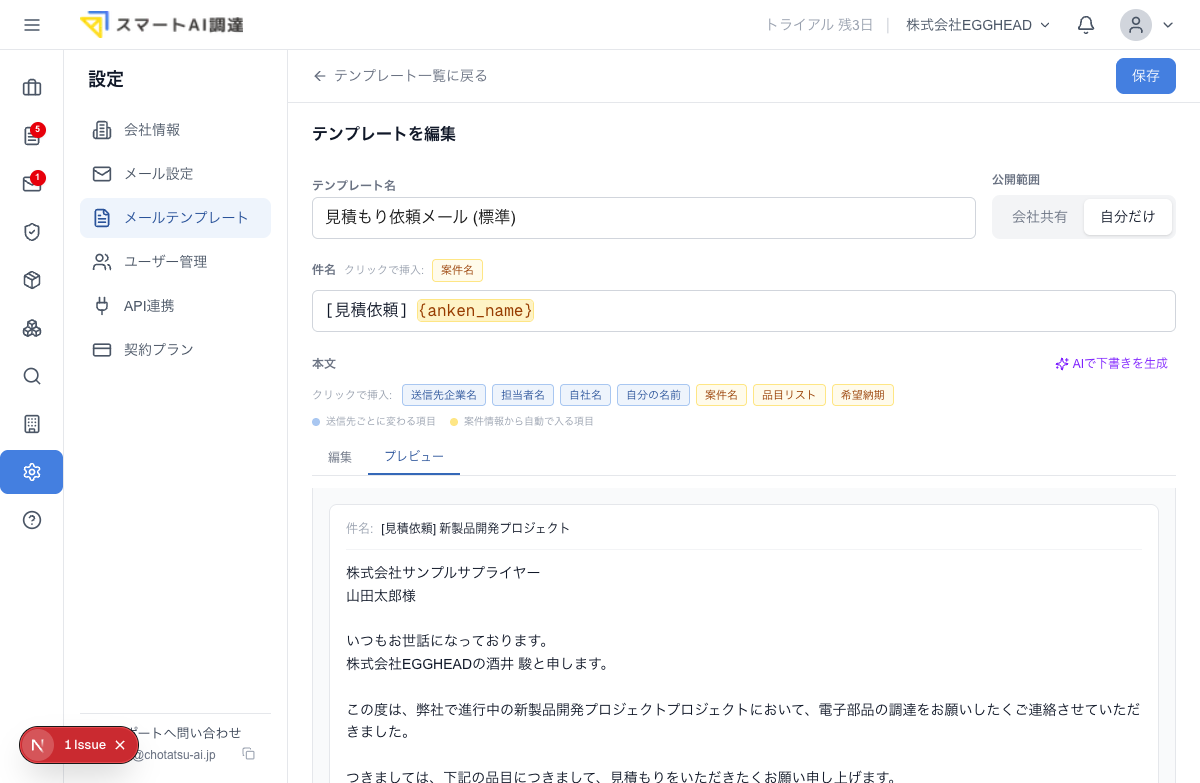Expand the chevron next to user avatar
This screenshot has width=1200, height=783.
tap(1167, 26)
